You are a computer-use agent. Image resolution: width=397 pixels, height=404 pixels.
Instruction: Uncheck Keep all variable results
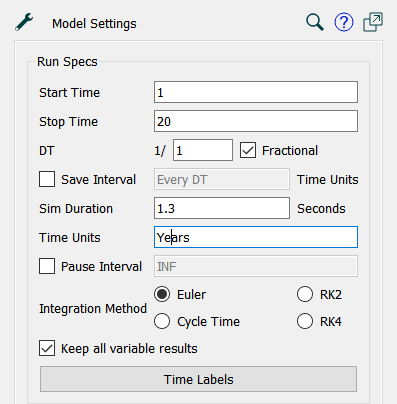pos(47,348)
